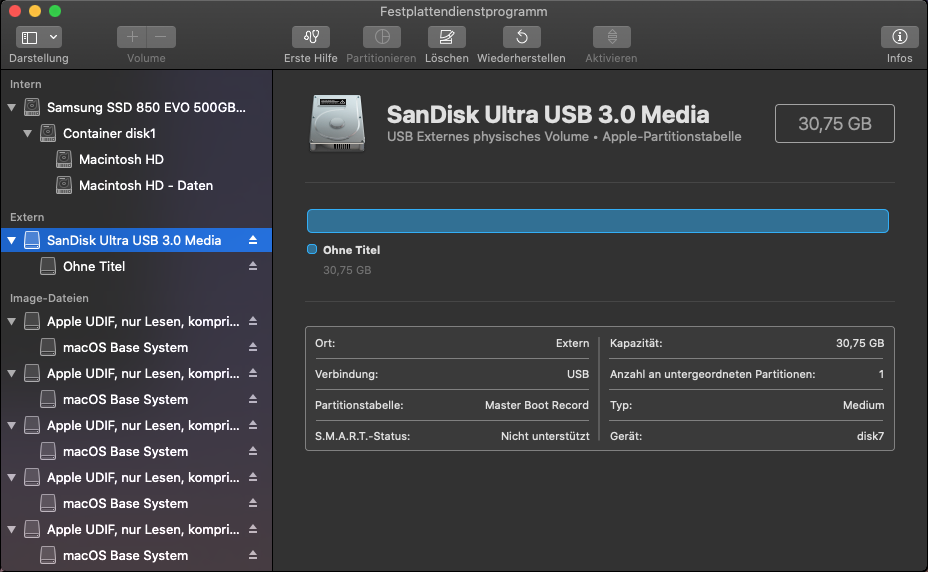The height and width of the screenshot is (572, 928).
Task: Eject the SanDisk Ultra USB 3.0 Media
Action: [x=253, y=240]
